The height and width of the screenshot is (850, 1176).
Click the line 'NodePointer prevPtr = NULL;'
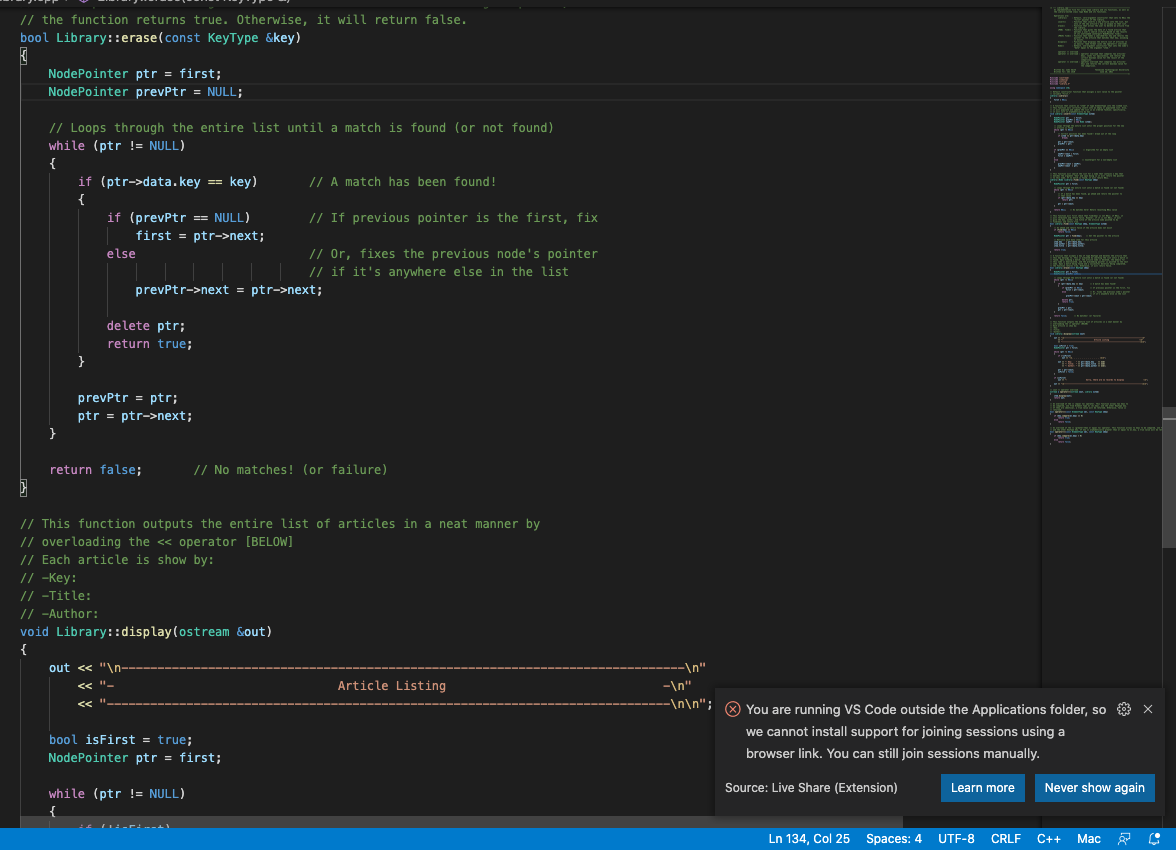pyautogui.click(x=146, y=92)
